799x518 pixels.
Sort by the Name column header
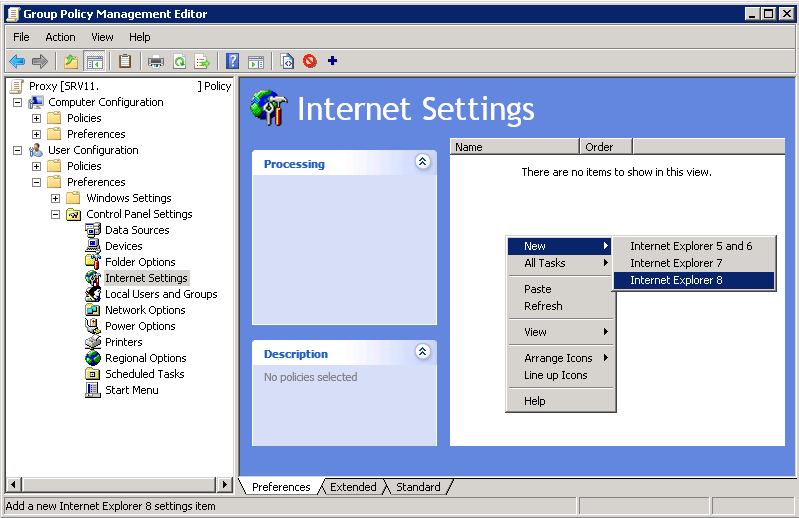(515, 147)
